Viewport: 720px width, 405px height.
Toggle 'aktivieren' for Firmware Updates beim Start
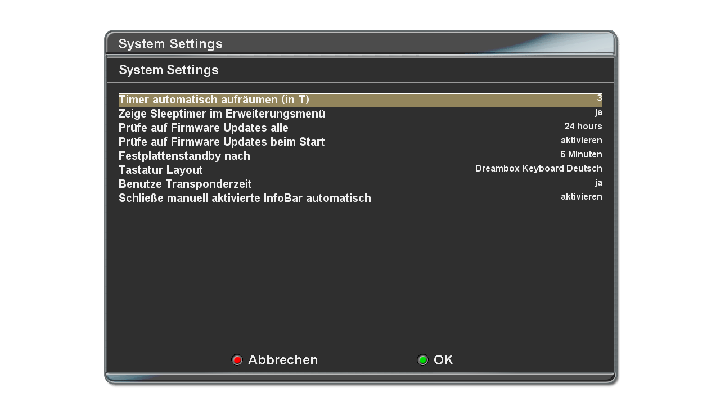(581, 140)
